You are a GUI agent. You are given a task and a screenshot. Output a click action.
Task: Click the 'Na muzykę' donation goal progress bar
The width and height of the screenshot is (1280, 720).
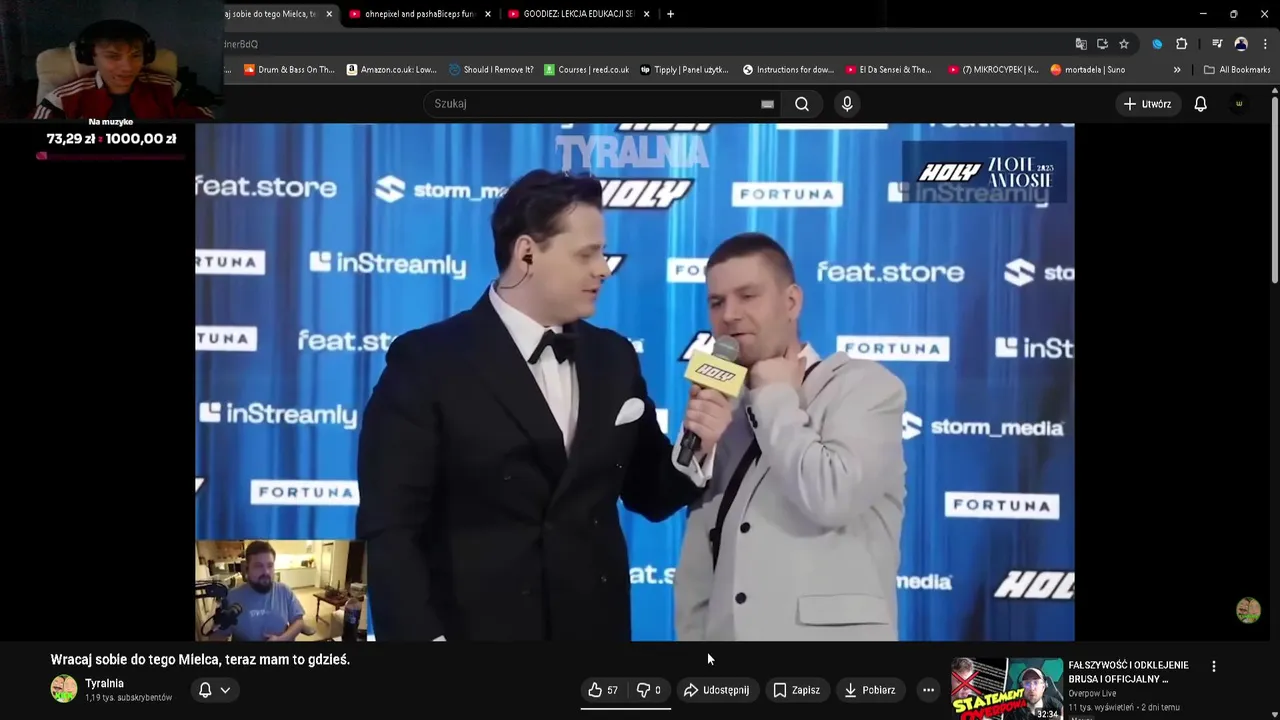tap(110, 155)
